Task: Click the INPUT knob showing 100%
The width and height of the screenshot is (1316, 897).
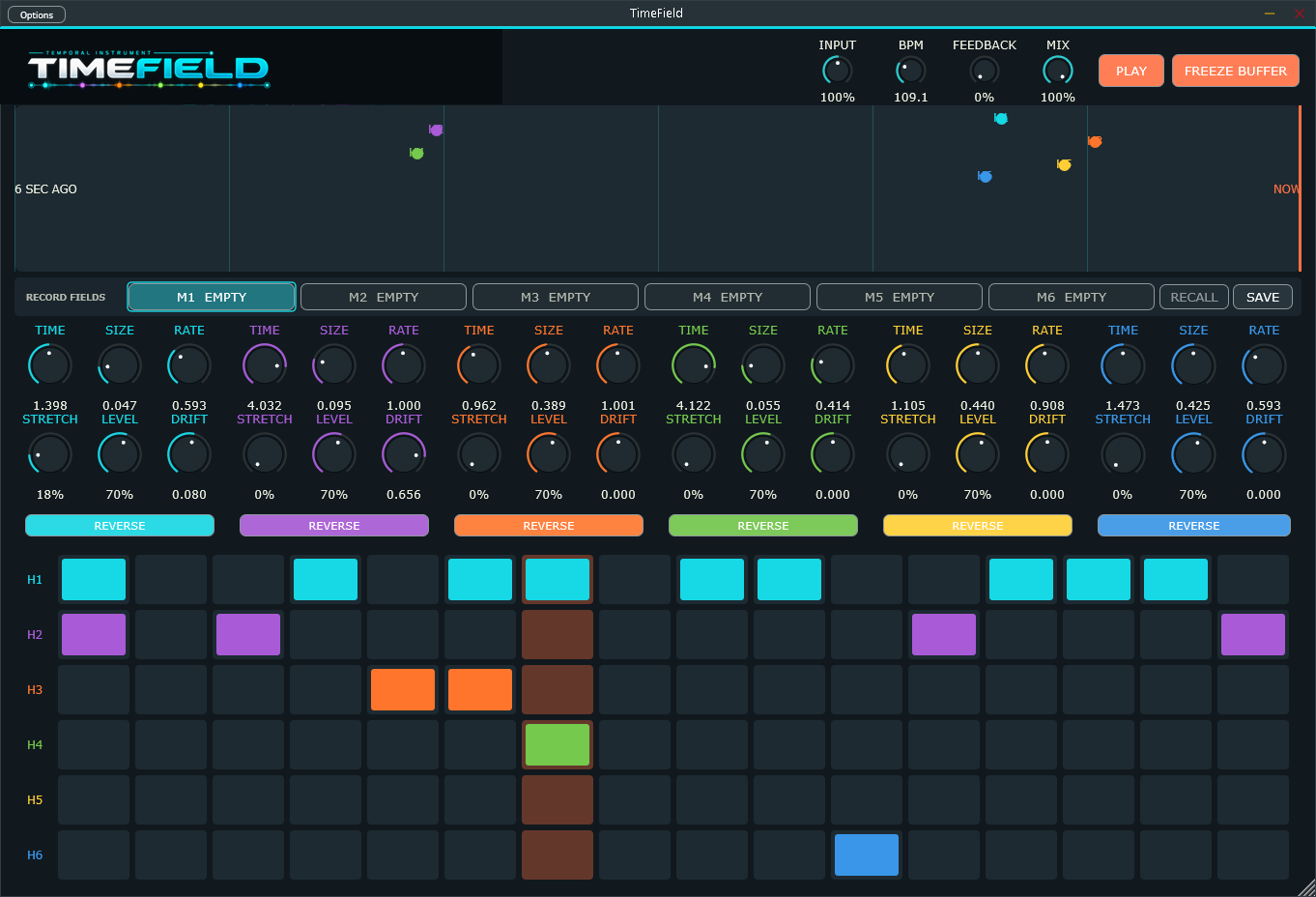Action: click(x=838, y=71)
